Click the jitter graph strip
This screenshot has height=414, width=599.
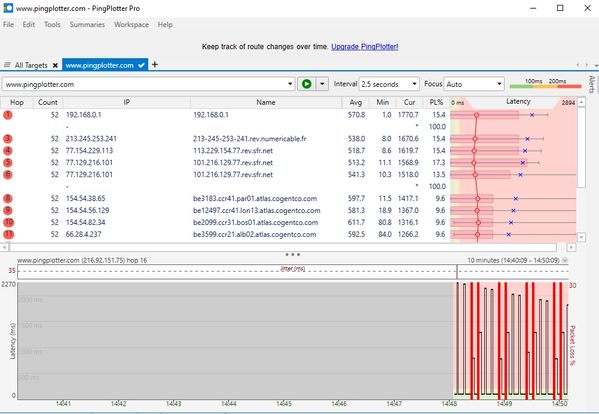293,272
